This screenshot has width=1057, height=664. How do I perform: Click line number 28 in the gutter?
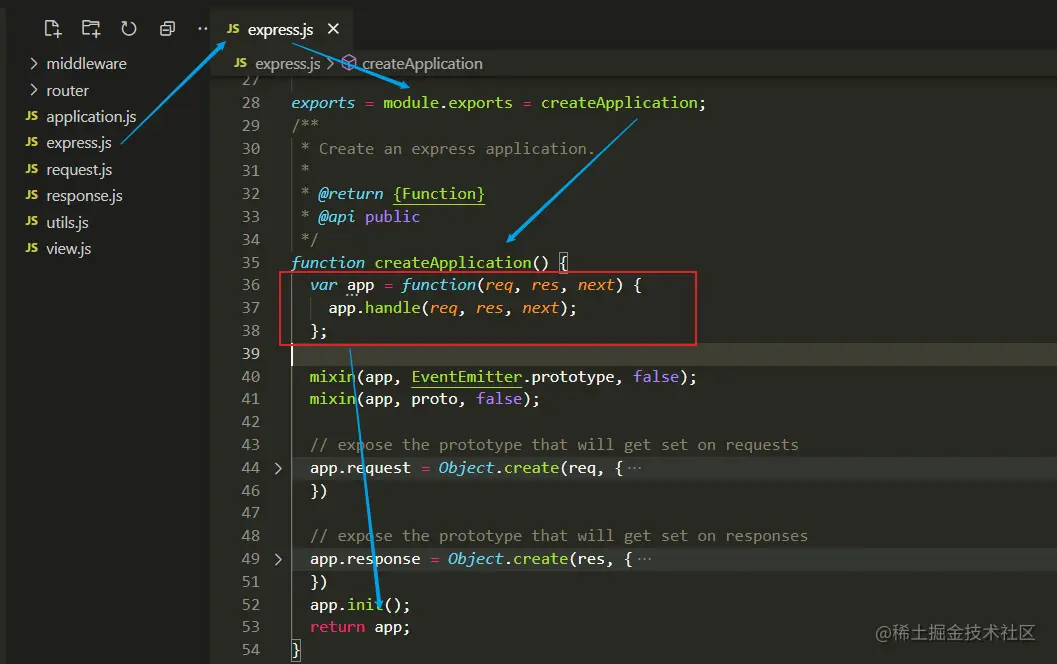click(x=251, y=102)
